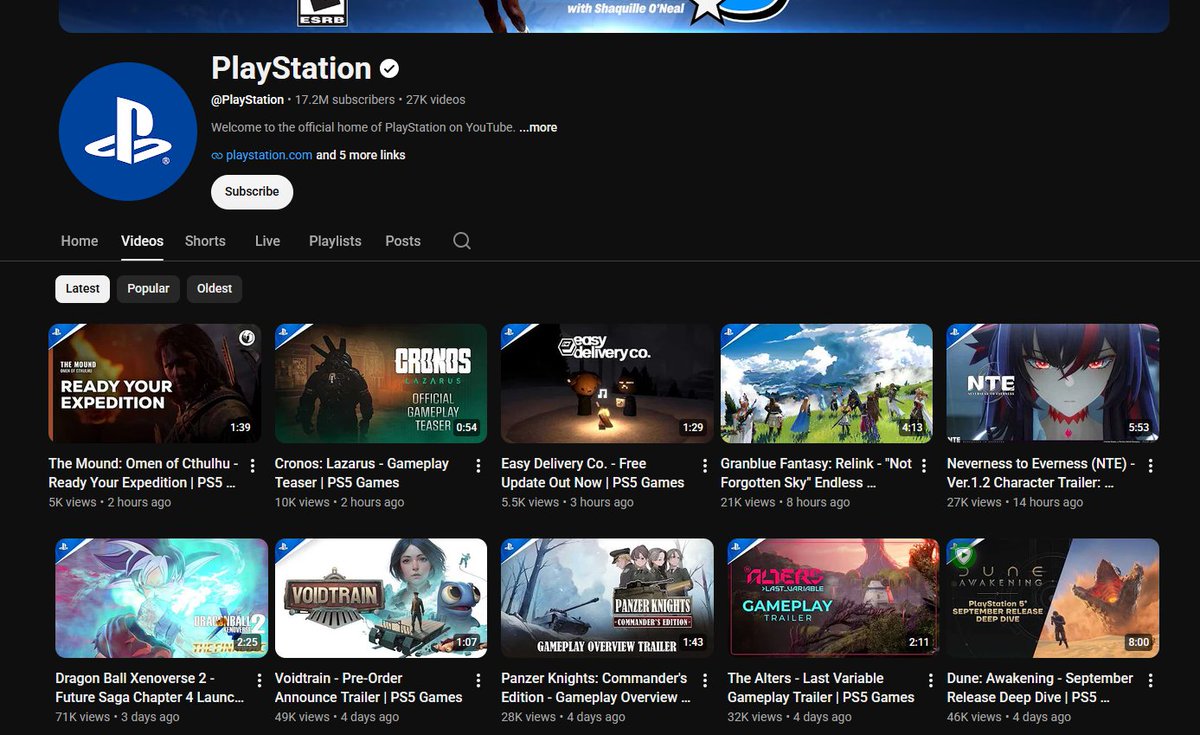Open Dune: Awakening Deep Dive title

pos(1040,688)
